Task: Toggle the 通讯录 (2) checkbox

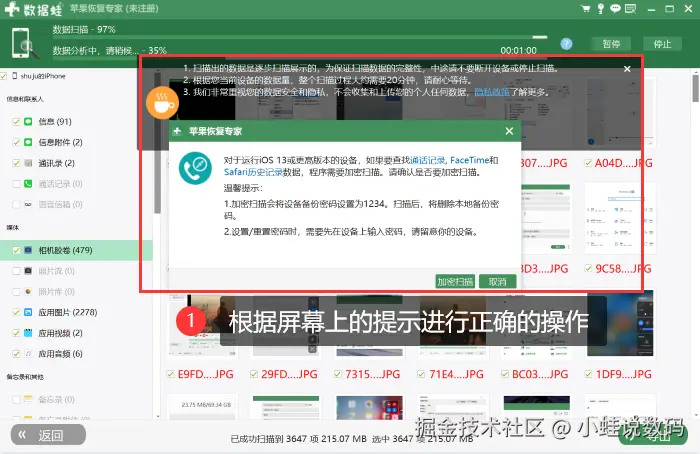Action: point(17,163)
